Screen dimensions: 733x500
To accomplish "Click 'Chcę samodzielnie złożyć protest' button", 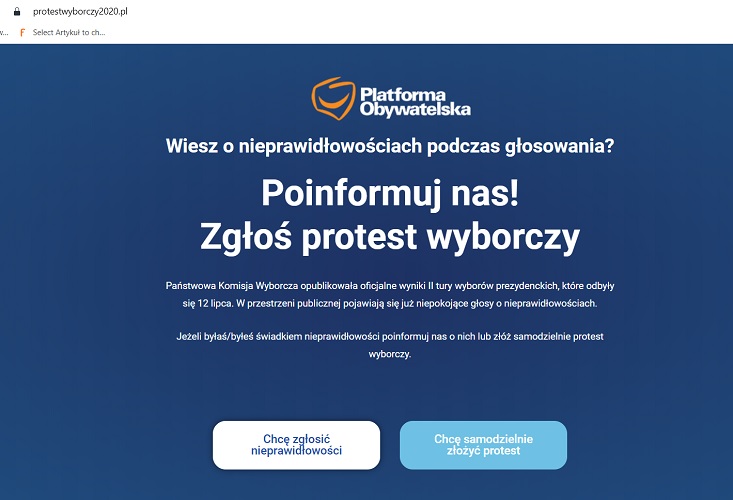I will [x=483, y=445].
